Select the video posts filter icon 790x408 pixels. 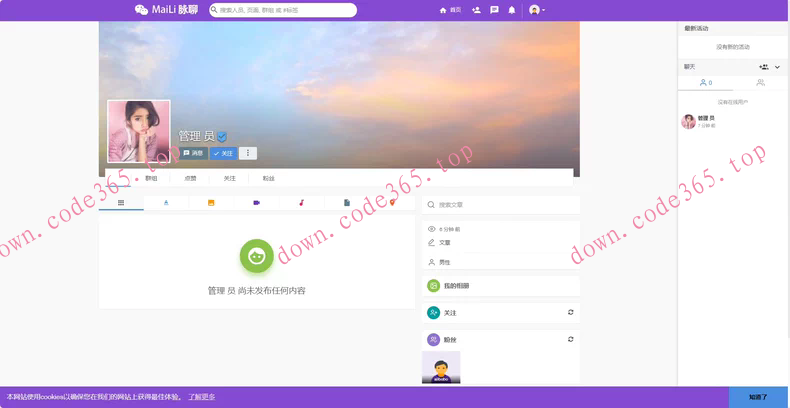256,202
